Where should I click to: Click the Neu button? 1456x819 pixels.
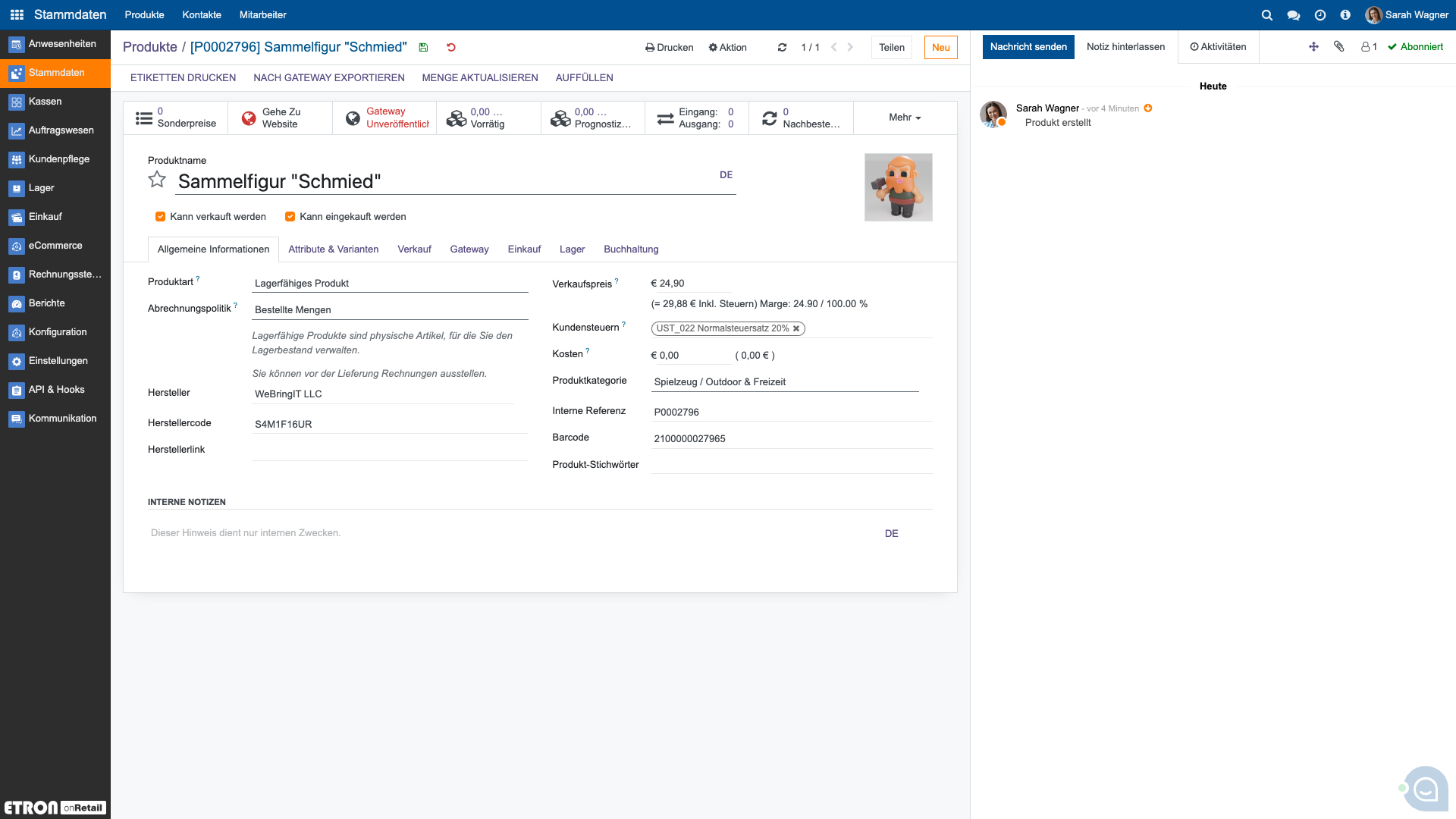tap(940, 47)
